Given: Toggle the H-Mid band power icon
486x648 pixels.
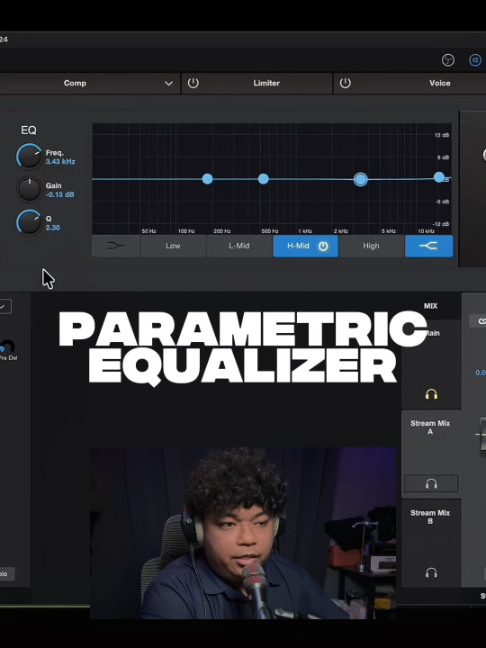Looking at the screenshot, I should coord(323,246).
